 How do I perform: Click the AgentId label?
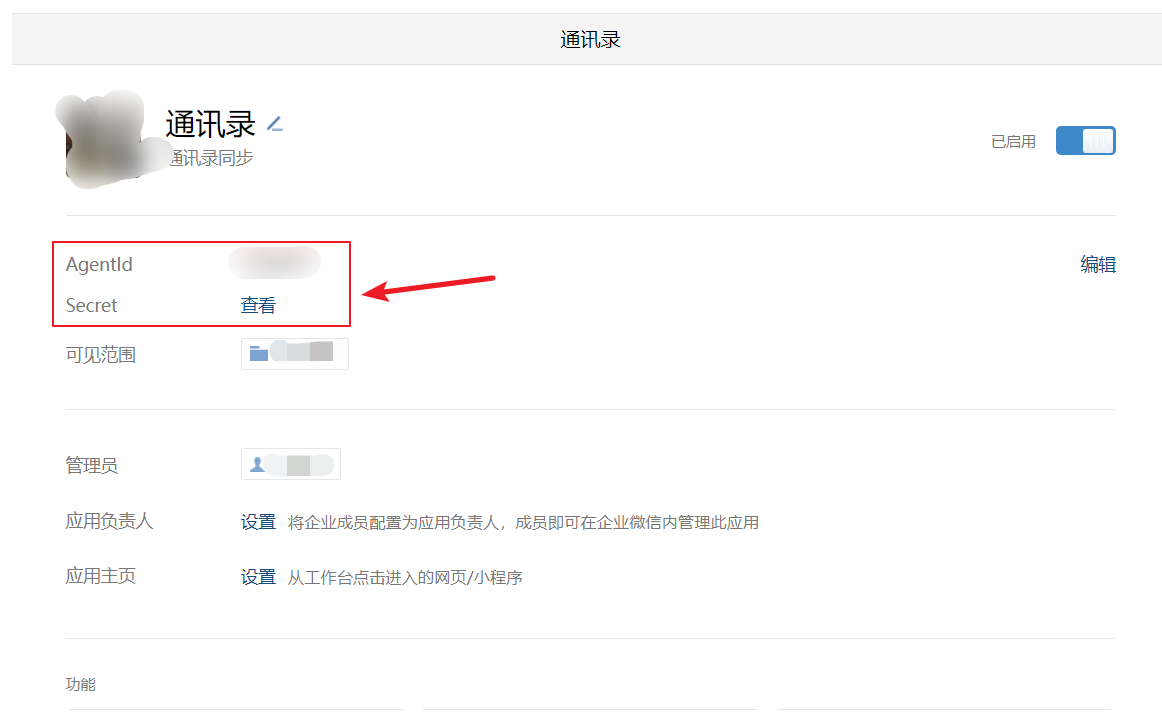pos(99,264)
